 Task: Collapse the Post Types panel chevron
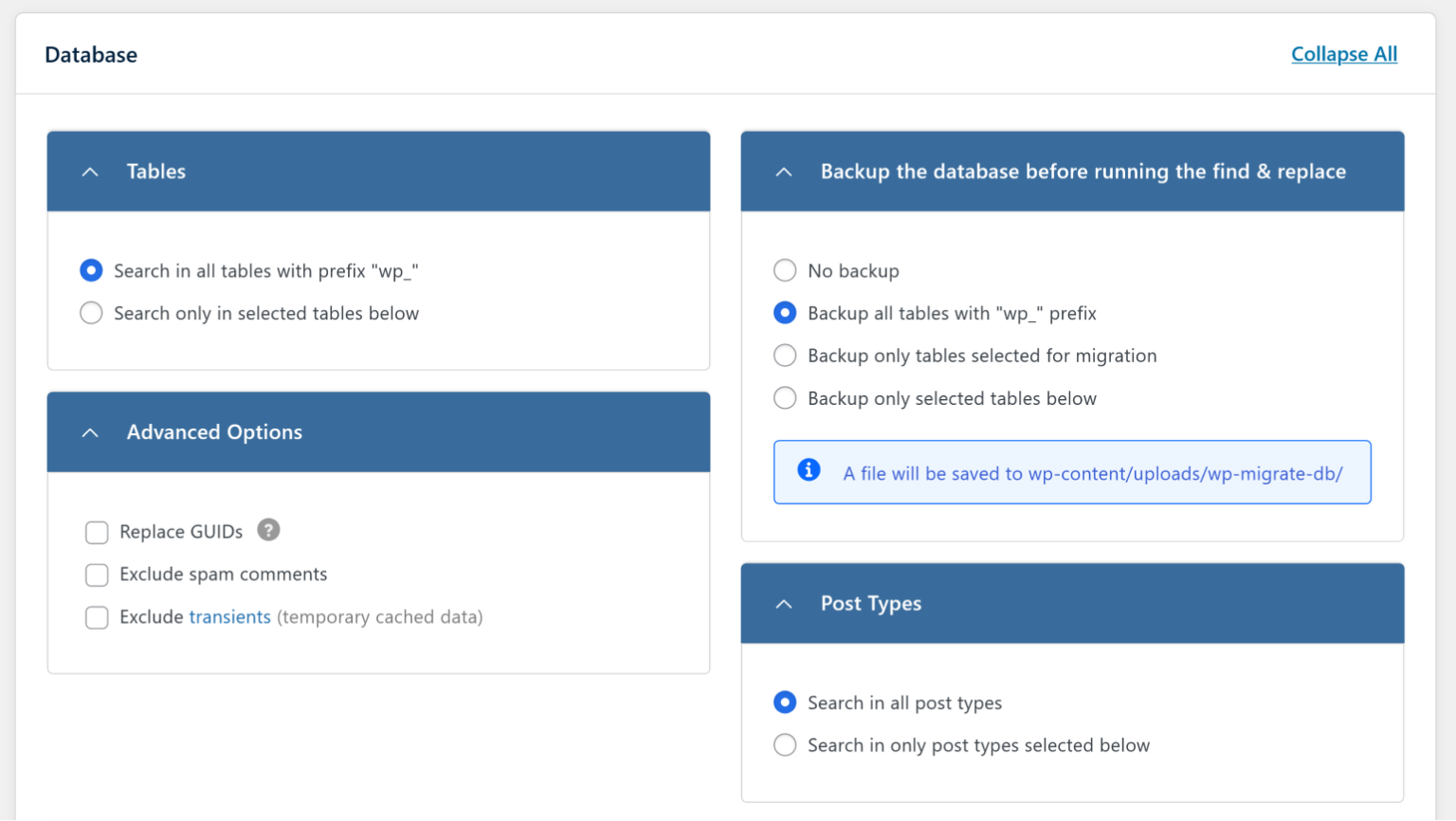tap(784, 604)
